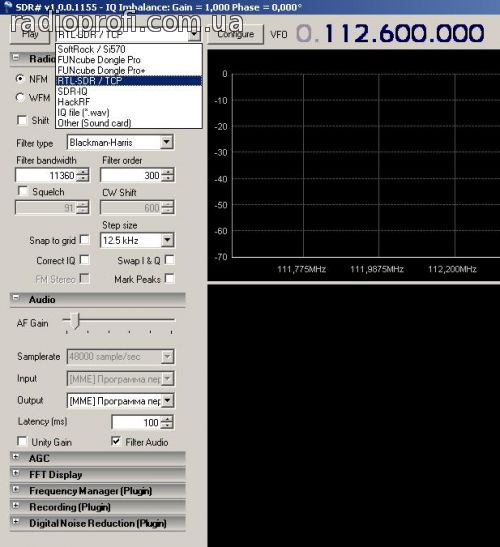The height and width of the screenshot is (547, 500).
Task: Click the AF Gain slider handle
Action: tap(75, 321)
